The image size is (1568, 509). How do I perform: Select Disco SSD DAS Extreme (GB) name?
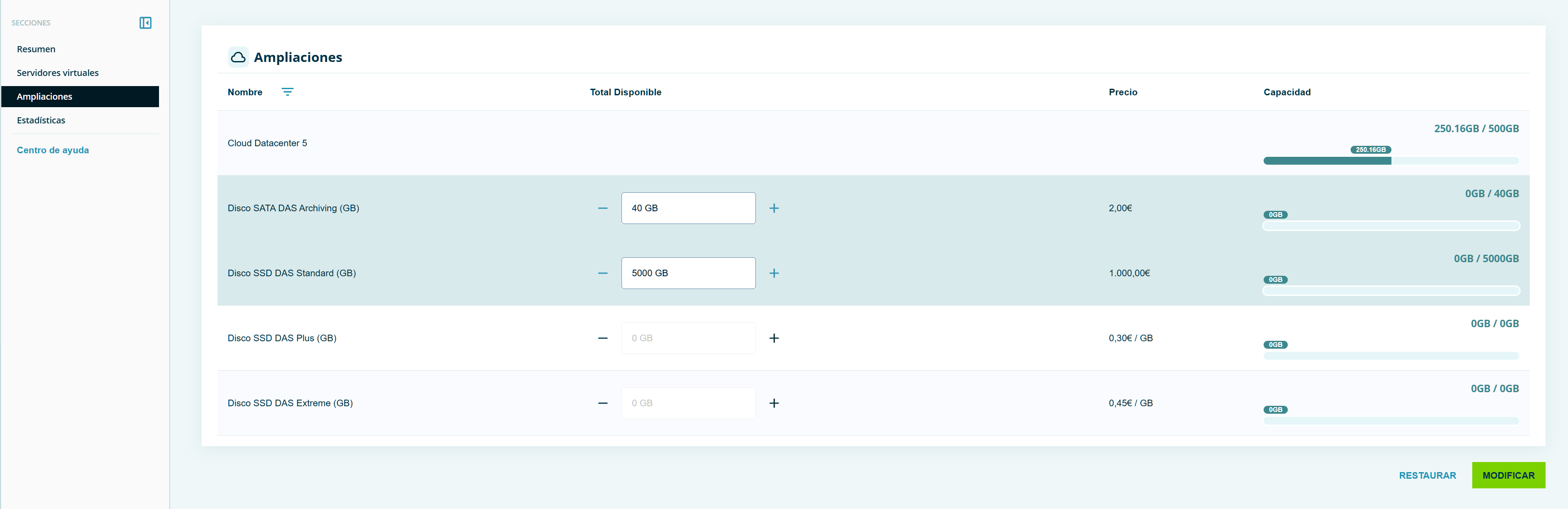pyautogui.click(x=290, y=403)
